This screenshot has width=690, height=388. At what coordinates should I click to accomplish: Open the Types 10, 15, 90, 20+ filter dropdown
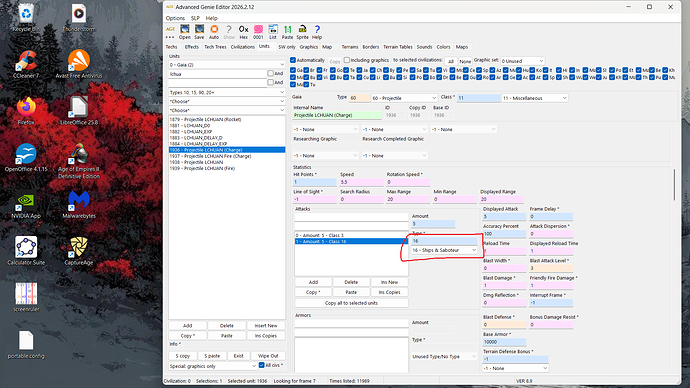pos(227,92)
